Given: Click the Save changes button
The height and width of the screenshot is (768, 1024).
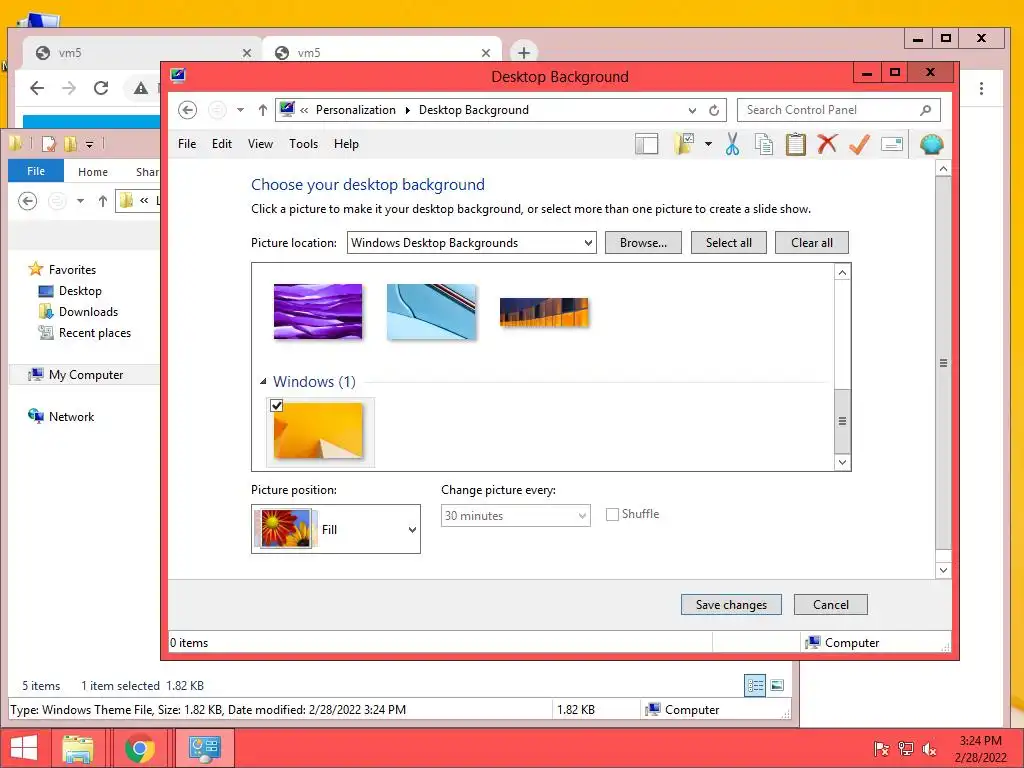Looking at the screenshot, I should click(731, 604).
